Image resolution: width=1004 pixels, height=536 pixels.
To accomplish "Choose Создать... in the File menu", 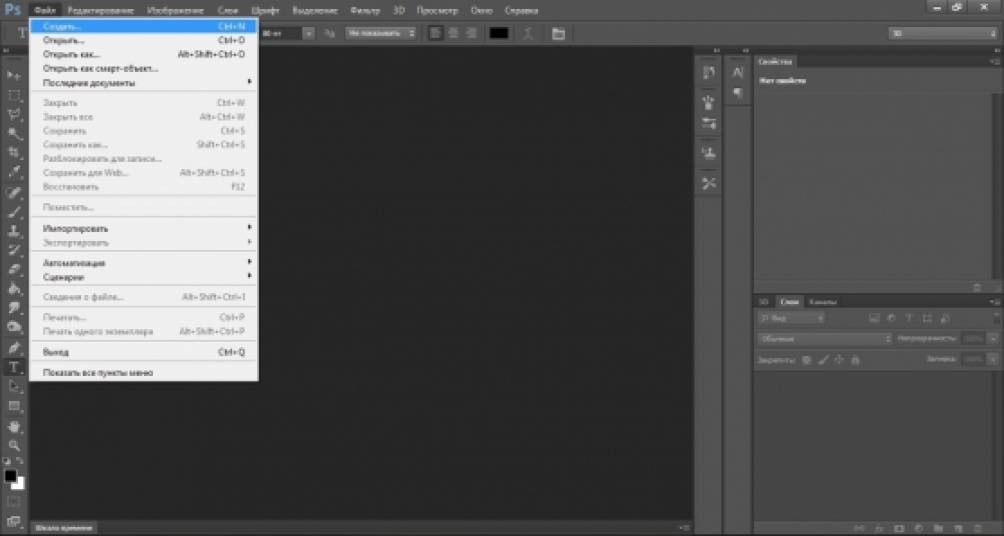I will point(144,27).
